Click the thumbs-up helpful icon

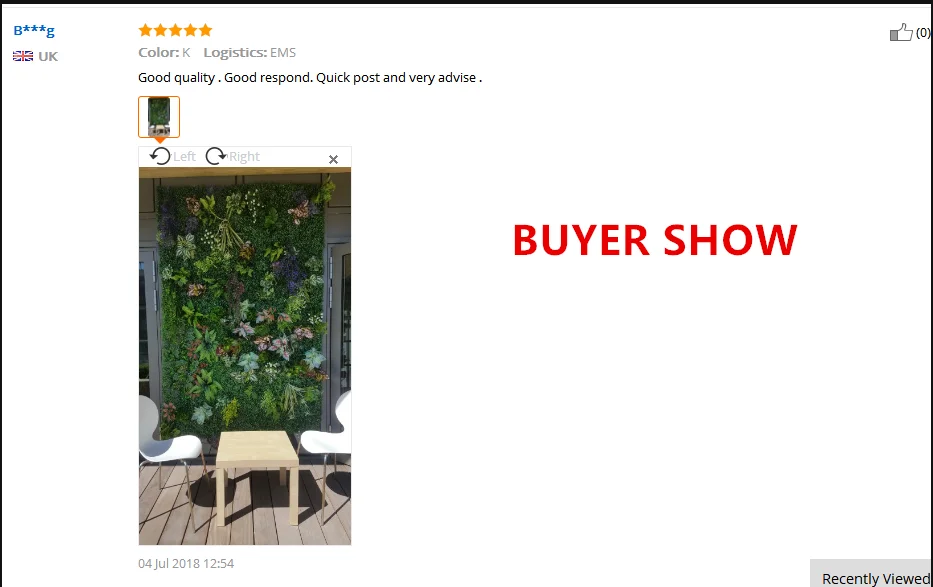coord(901,32)
